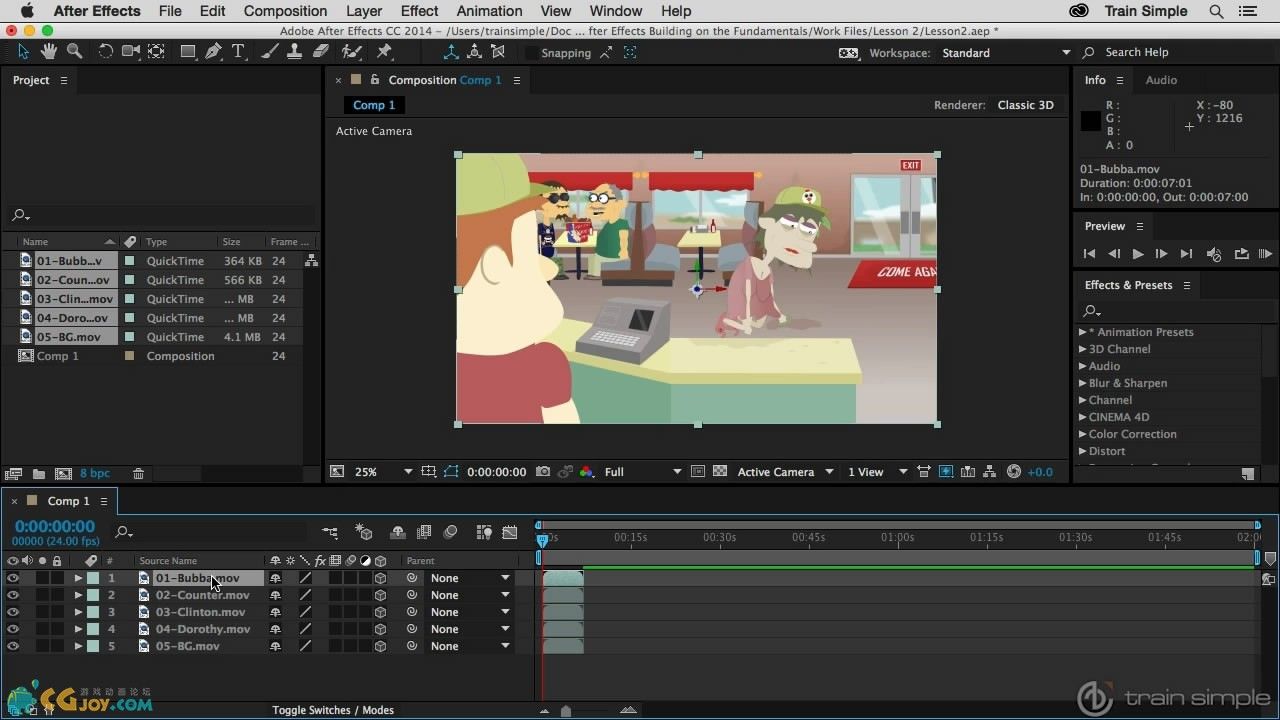Toggle Fast Previews in viewer

(946, 472)
